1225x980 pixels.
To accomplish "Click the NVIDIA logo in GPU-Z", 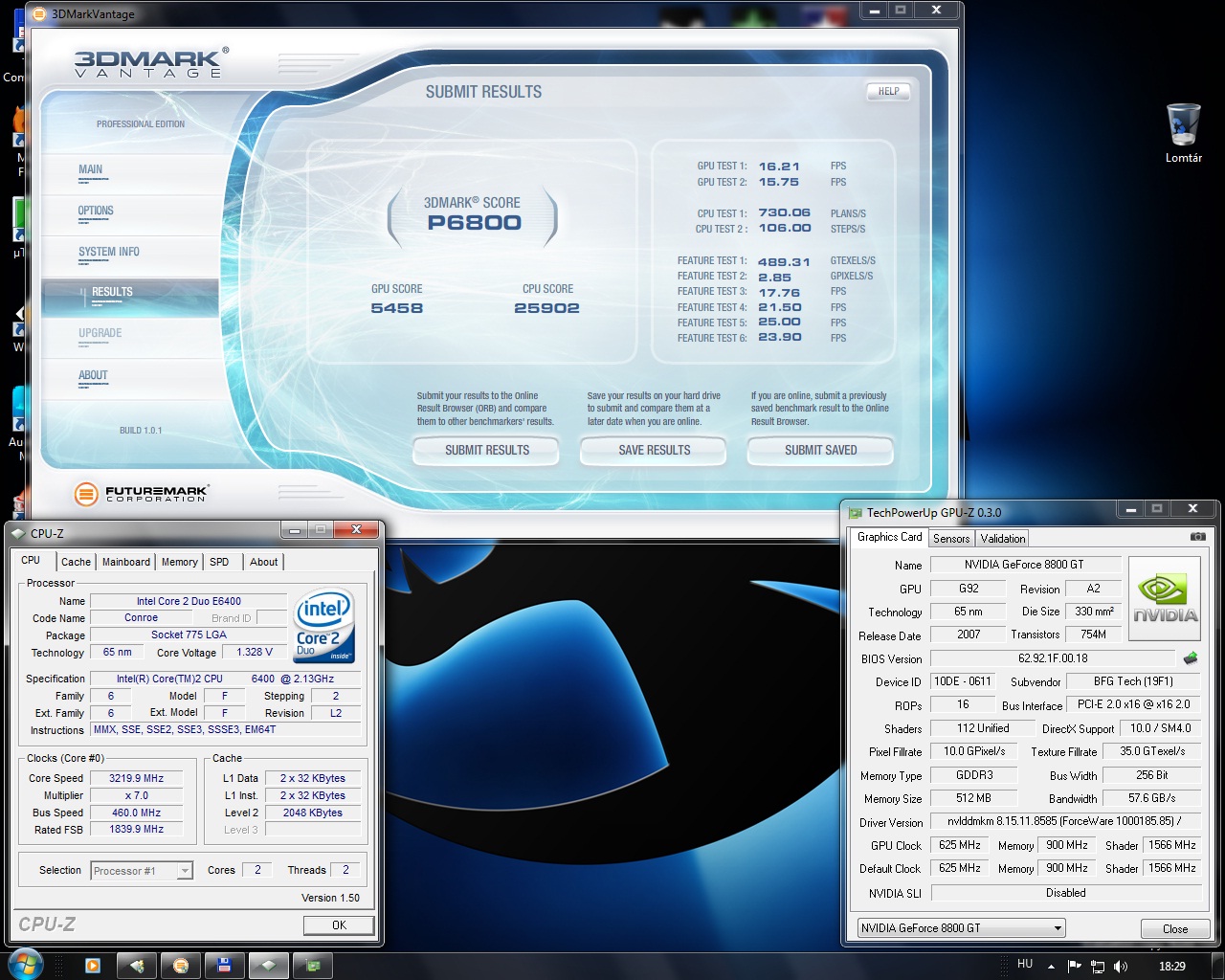I will (1165, 599).
